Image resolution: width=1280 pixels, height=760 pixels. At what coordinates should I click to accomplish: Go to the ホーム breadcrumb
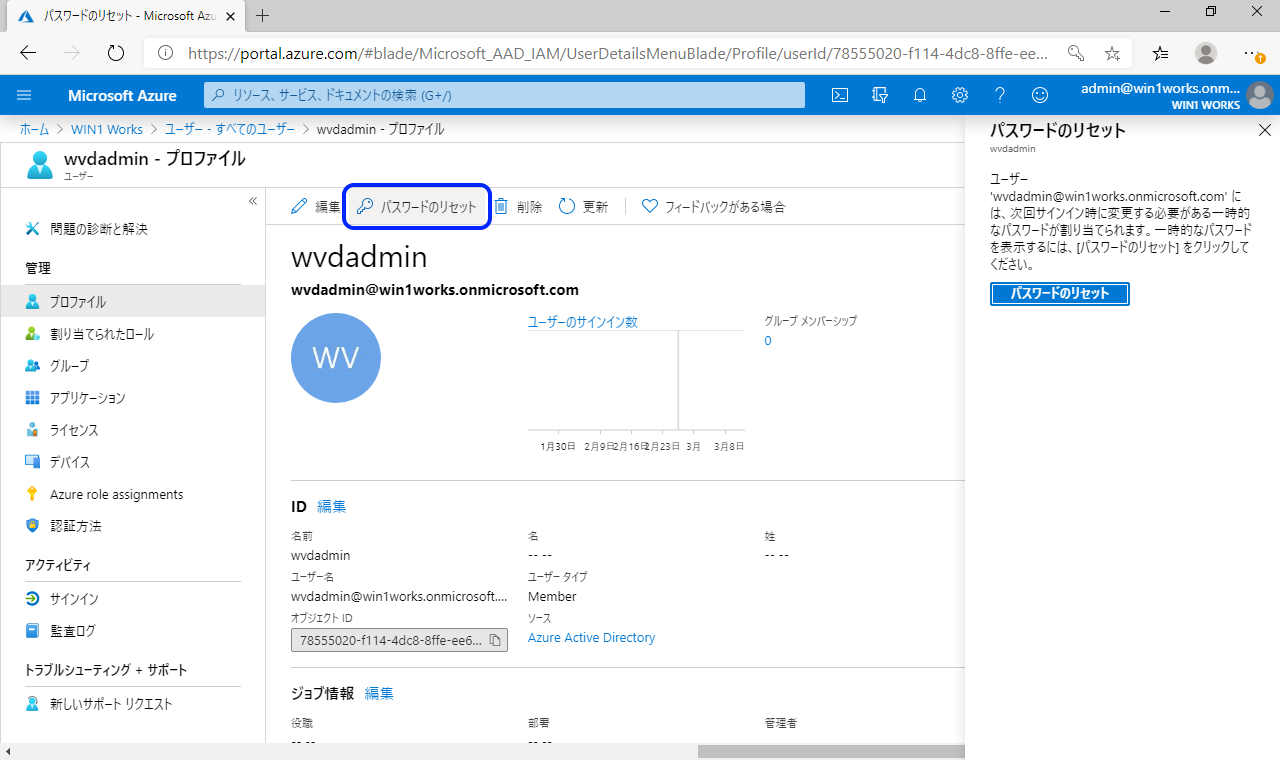[34, 129]
